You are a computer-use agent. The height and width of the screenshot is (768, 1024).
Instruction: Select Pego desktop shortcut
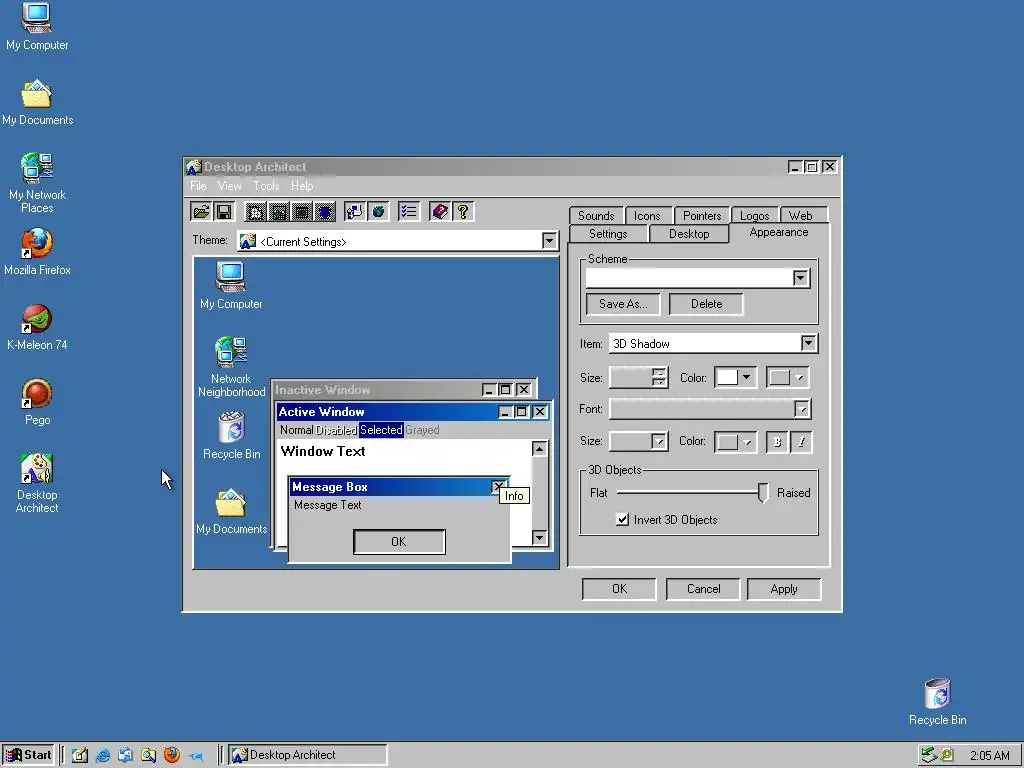tap(37, 402)
